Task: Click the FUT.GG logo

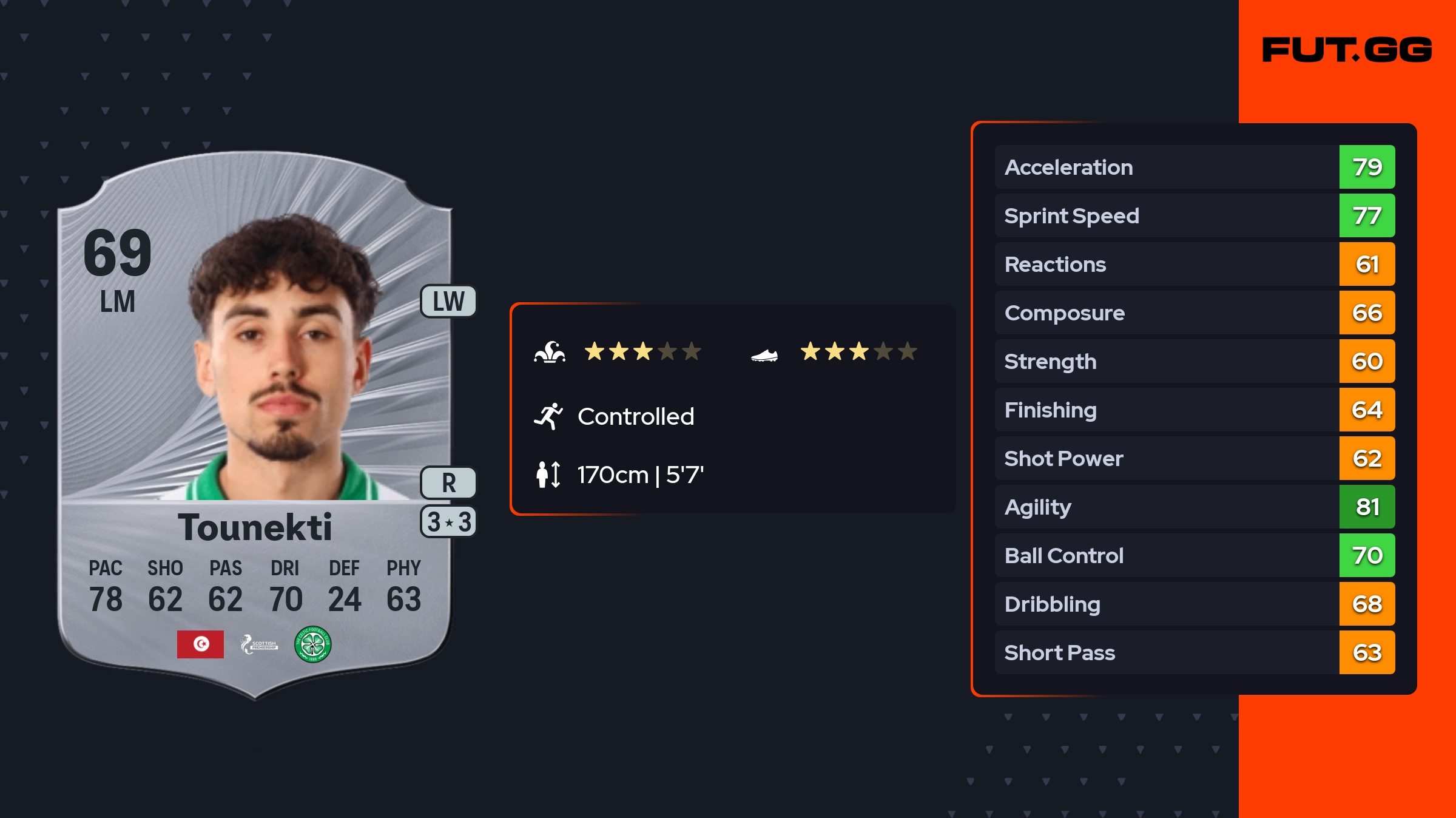Action: tap(1347, 50)
